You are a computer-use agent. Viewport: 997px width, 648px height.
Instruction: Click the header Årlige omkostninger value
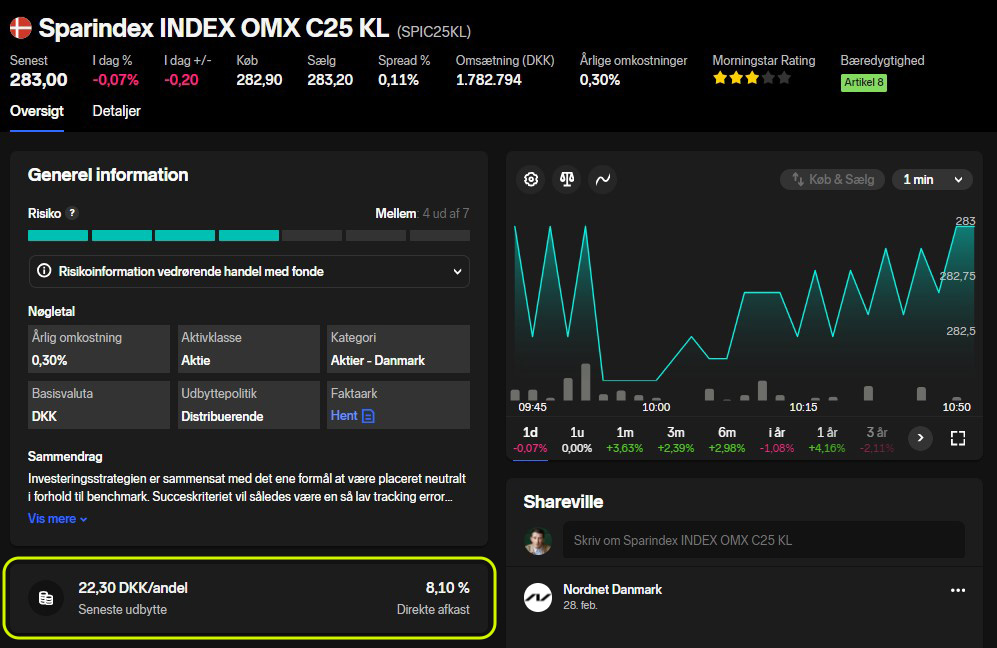[600, 80]
